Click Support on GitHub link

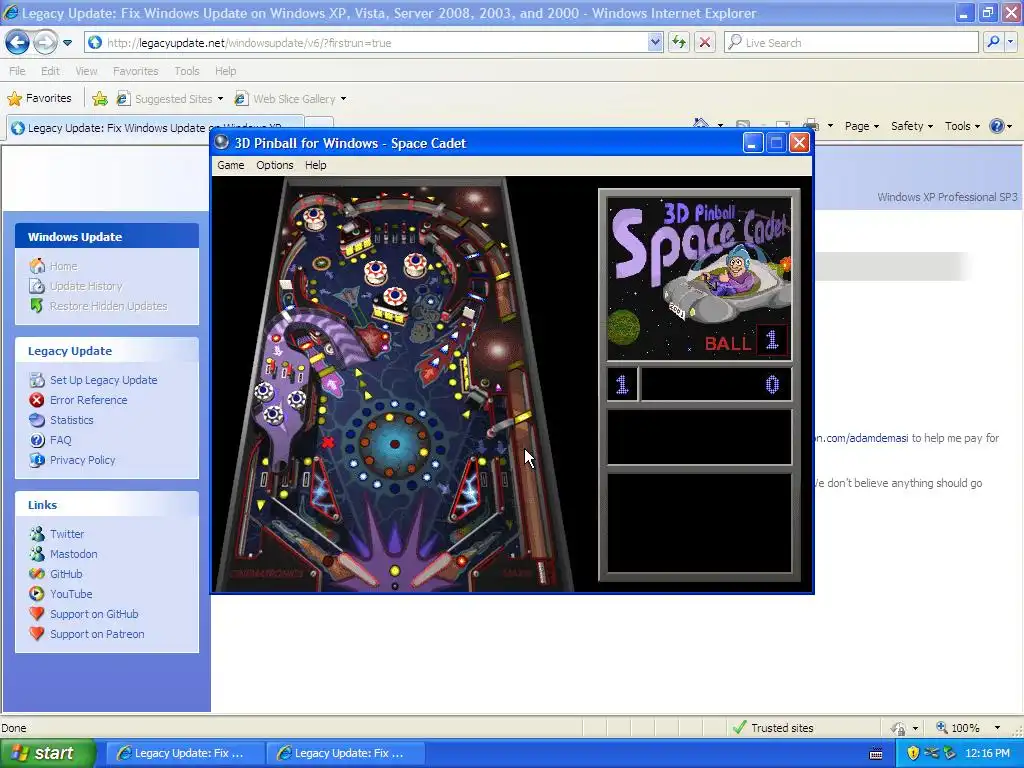click(94, 614)
